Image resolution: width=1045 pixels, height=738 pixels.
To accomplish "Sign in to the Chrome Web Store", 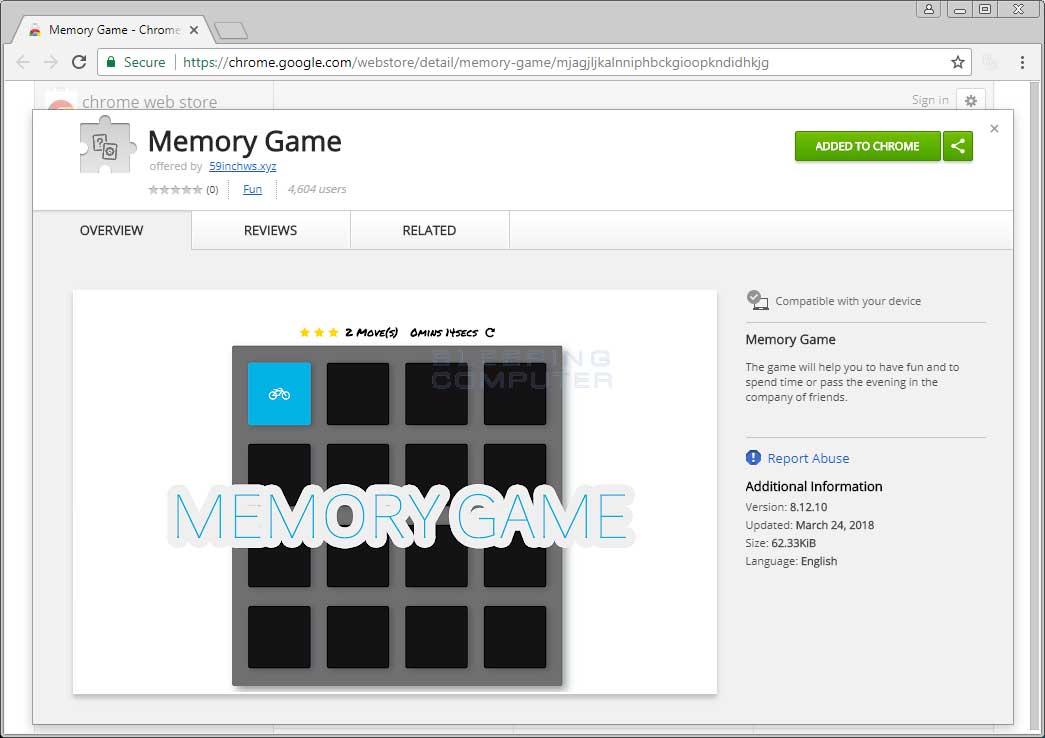I will 930,100.
